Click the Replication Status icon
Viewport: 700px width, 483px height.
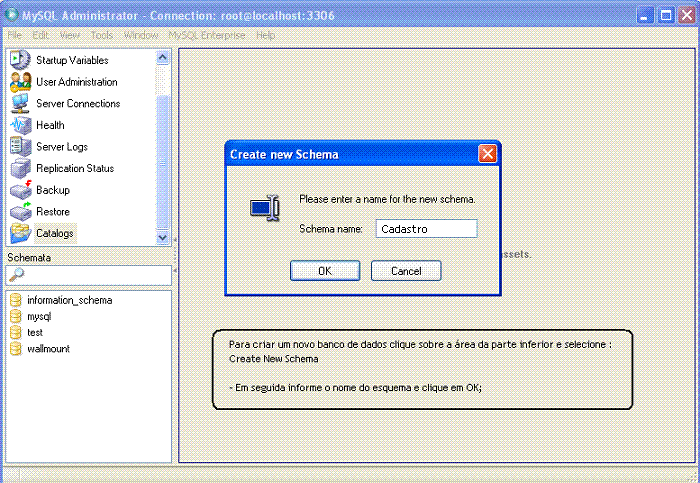[x=21, y=168]
